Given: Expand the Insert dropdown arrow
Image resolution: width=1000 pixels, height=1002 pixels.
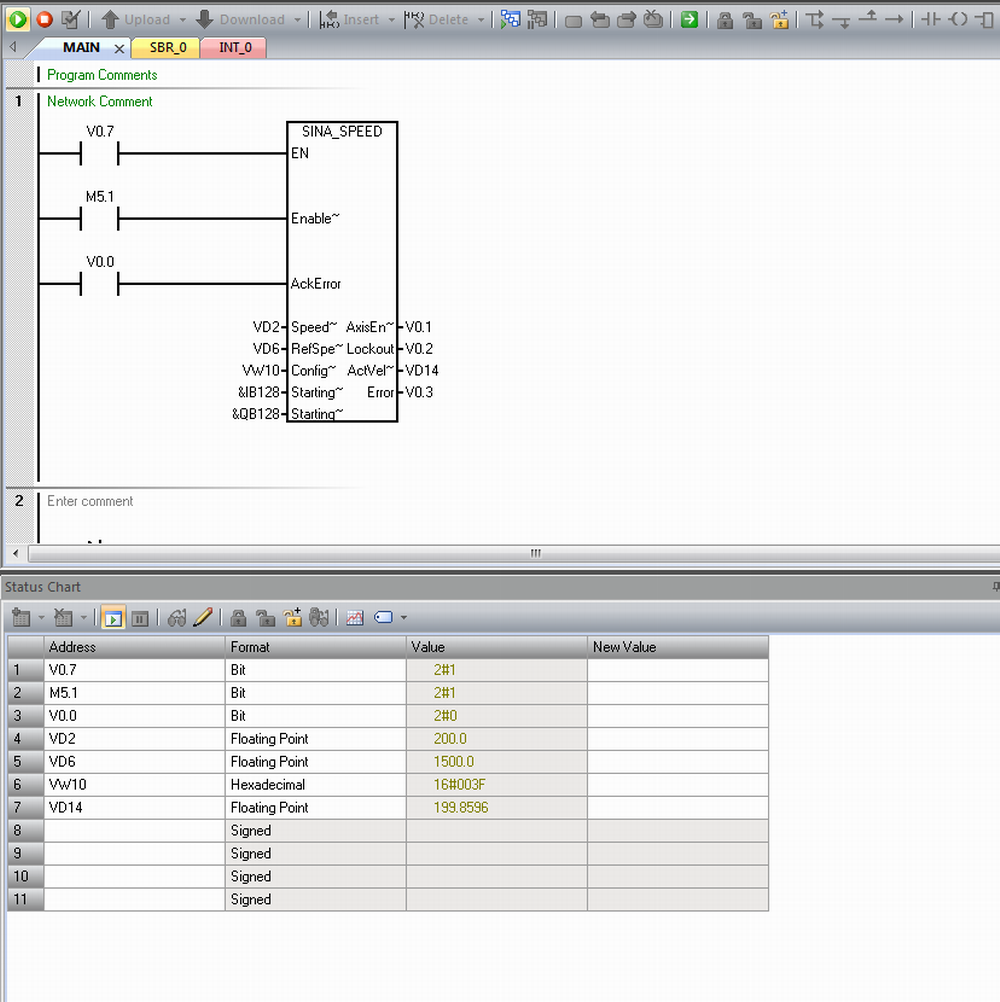Looking at the screenshot, I should pos(391,20).
